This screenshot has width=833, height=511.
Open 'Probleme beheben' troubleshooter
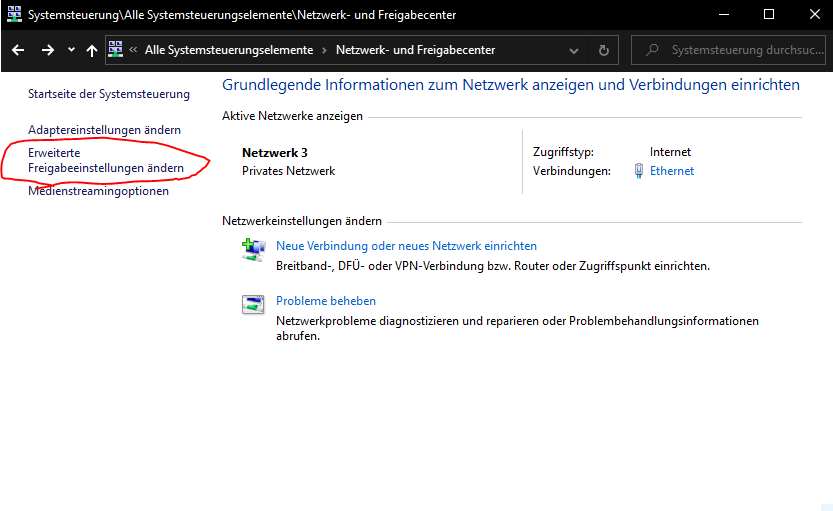326,301
